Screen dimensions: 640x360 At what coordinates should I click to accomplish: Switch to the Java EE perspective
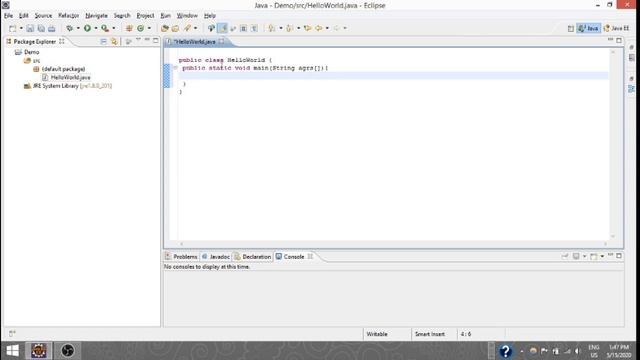coord(616,28)
